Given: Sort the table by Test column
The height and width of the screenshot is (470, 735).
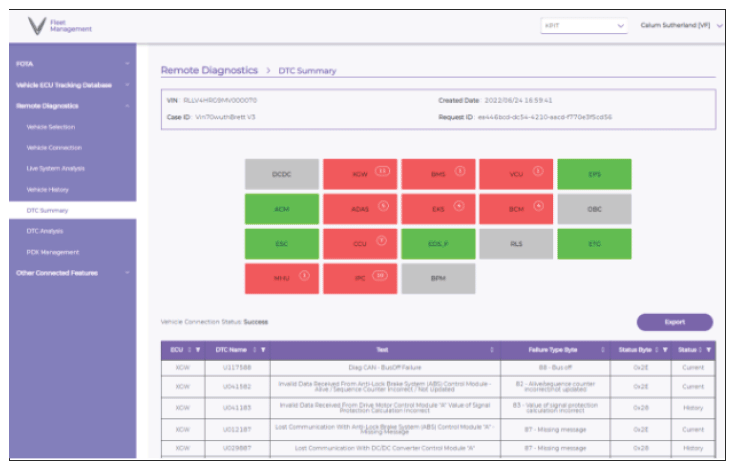Looking at the screenshot, I should point(491,350).
